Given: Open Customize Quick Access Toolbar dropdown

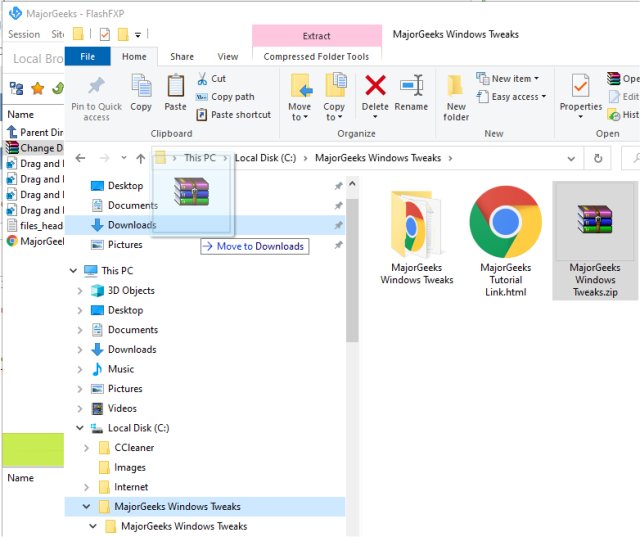Looking at the screenshot, I should (138, 35).
